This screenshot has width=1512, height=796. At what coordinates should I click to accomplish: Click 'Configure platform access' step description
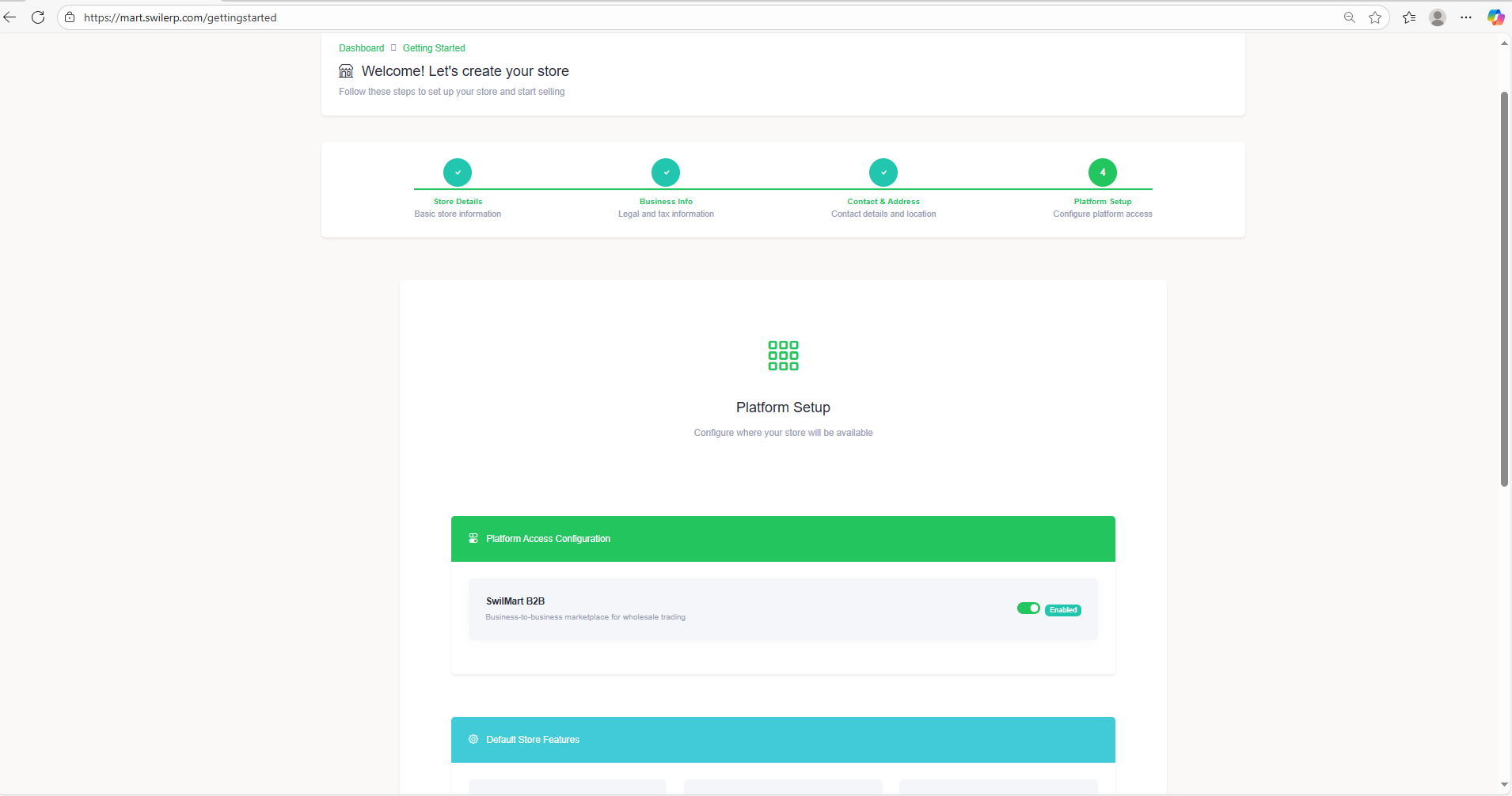(1103, 214)
